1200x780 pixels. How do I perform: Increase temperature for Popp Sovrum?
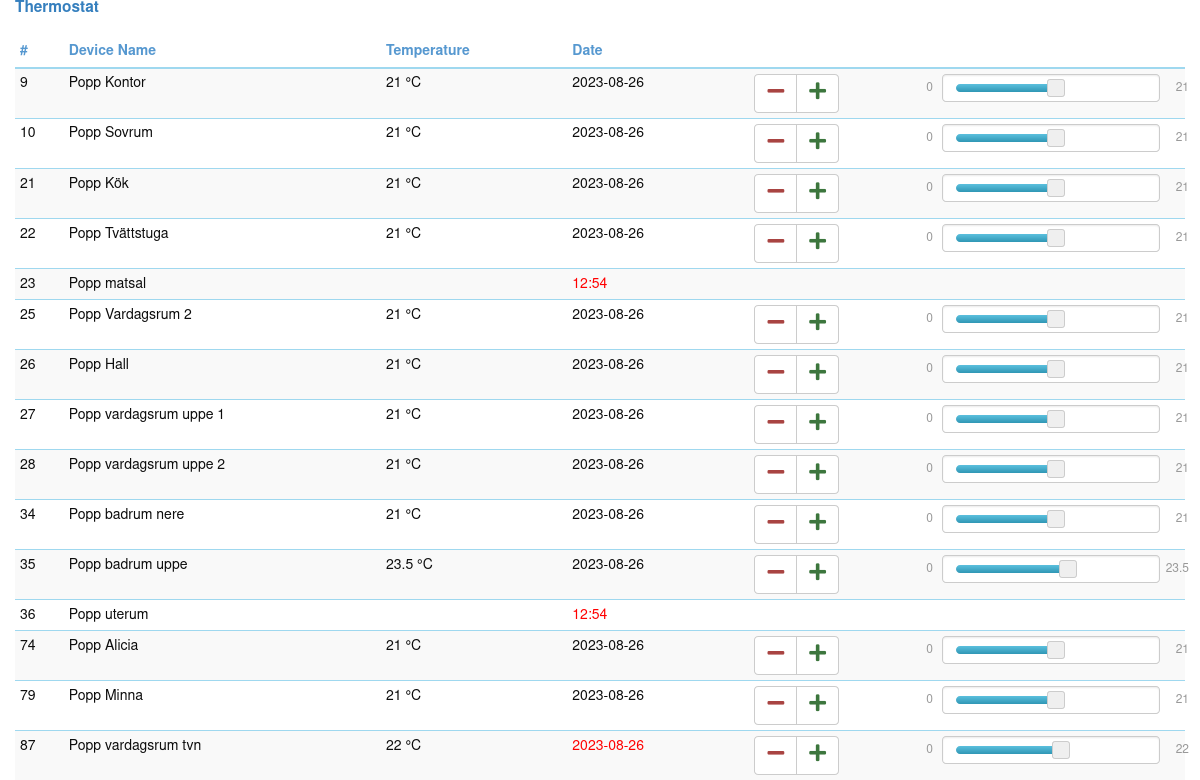[817, 143]
